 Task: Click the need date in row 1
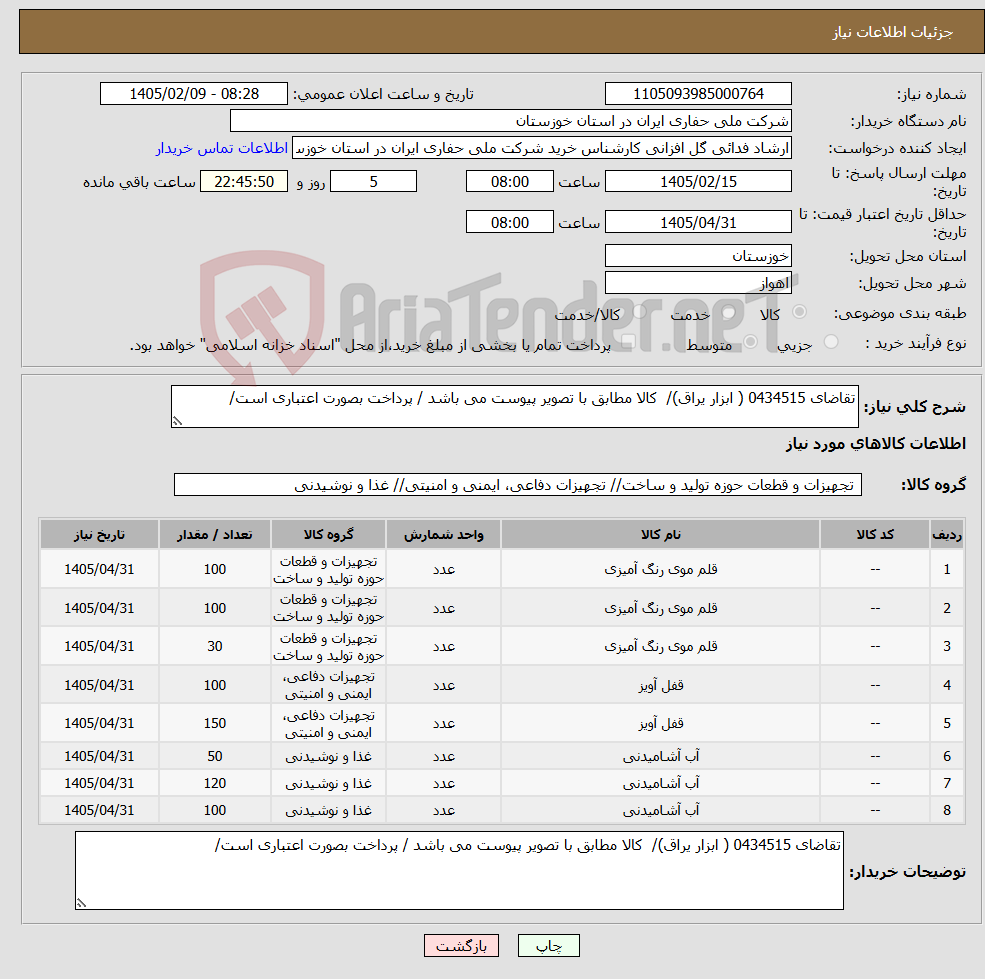pyautogui.click(x=99, y=569)
